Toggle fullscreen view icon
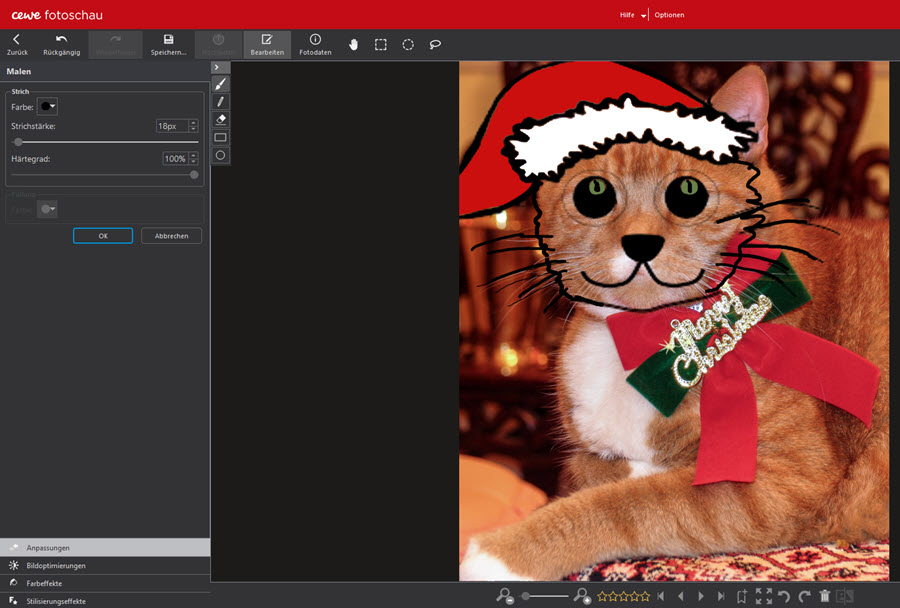The image size is (900, 608). point(763,596)
